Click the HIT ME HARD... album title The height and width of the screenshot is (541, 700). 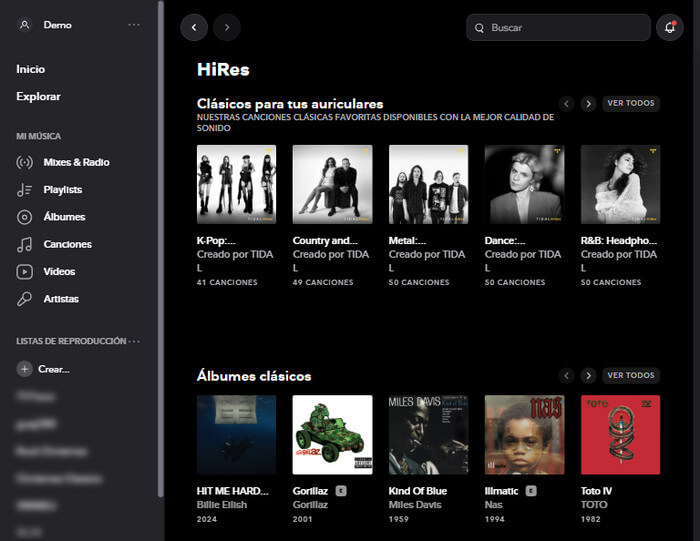tap(233, 491)
